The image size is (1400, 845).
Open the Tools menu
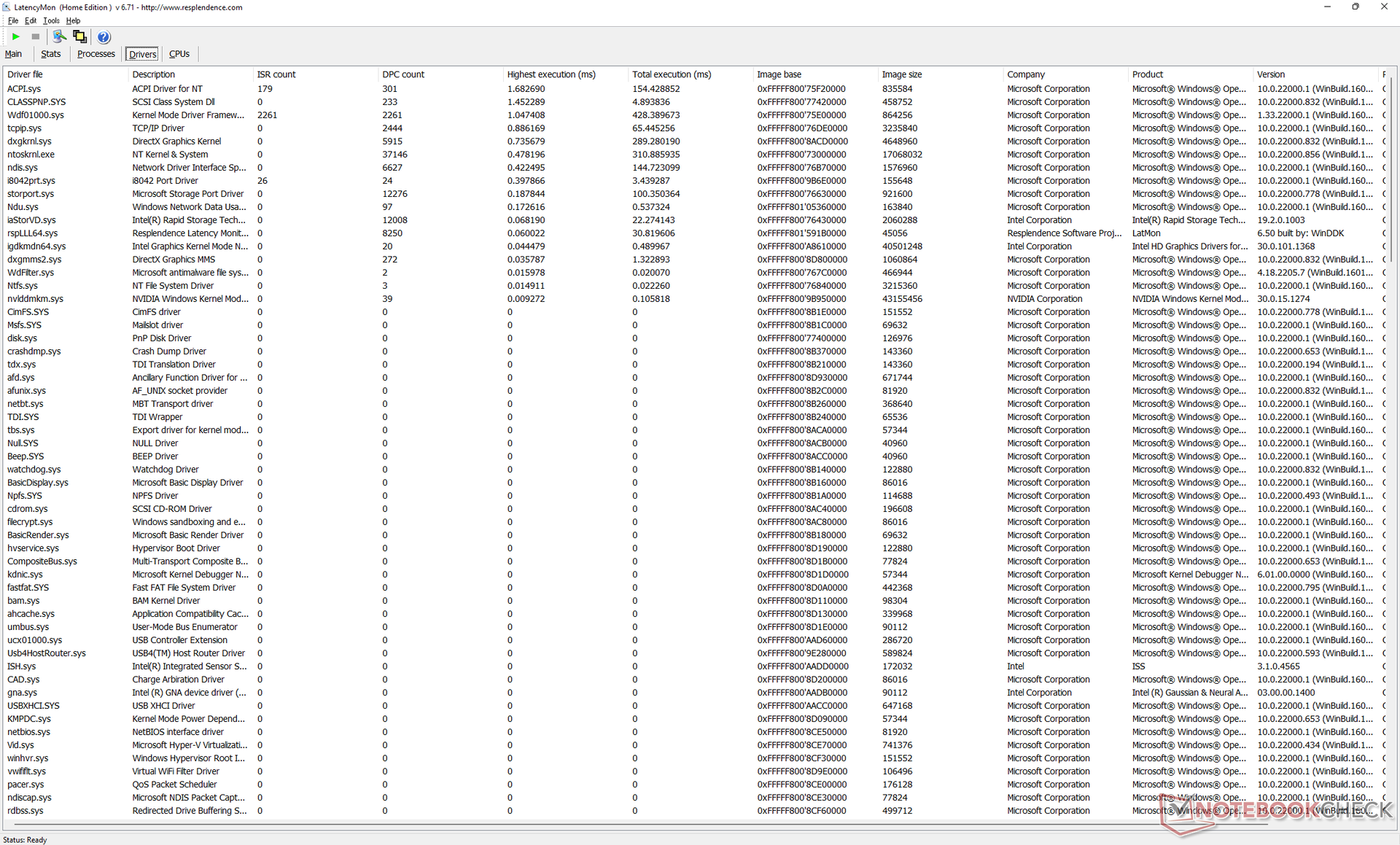click(51, 20)
